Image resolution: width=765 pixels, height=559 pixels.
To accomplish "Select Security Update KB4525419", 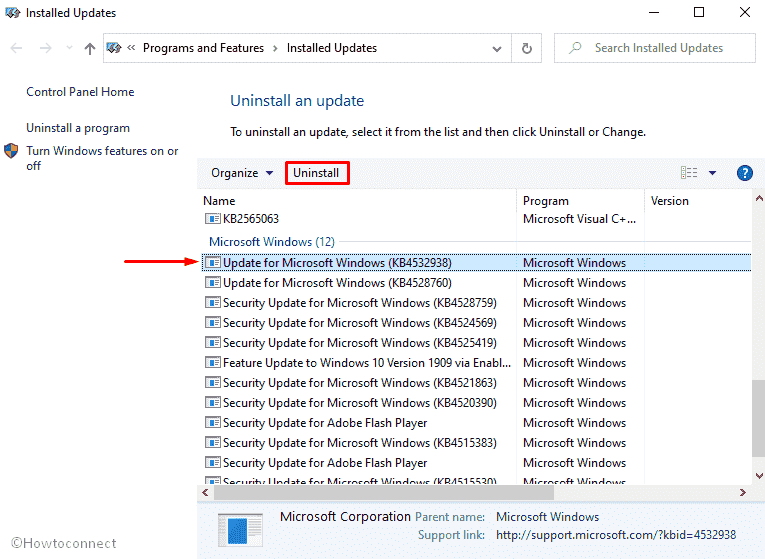I will (476, 343).
